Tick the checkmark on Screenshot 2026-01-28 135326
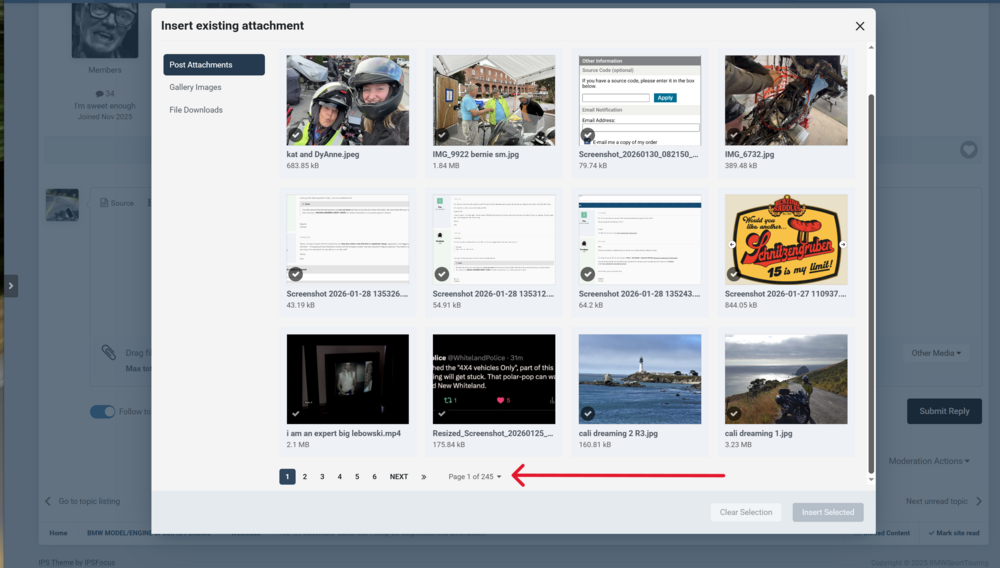Image resolution: width=1000 pixels, height=568 pixels. [x=295, y=274]
